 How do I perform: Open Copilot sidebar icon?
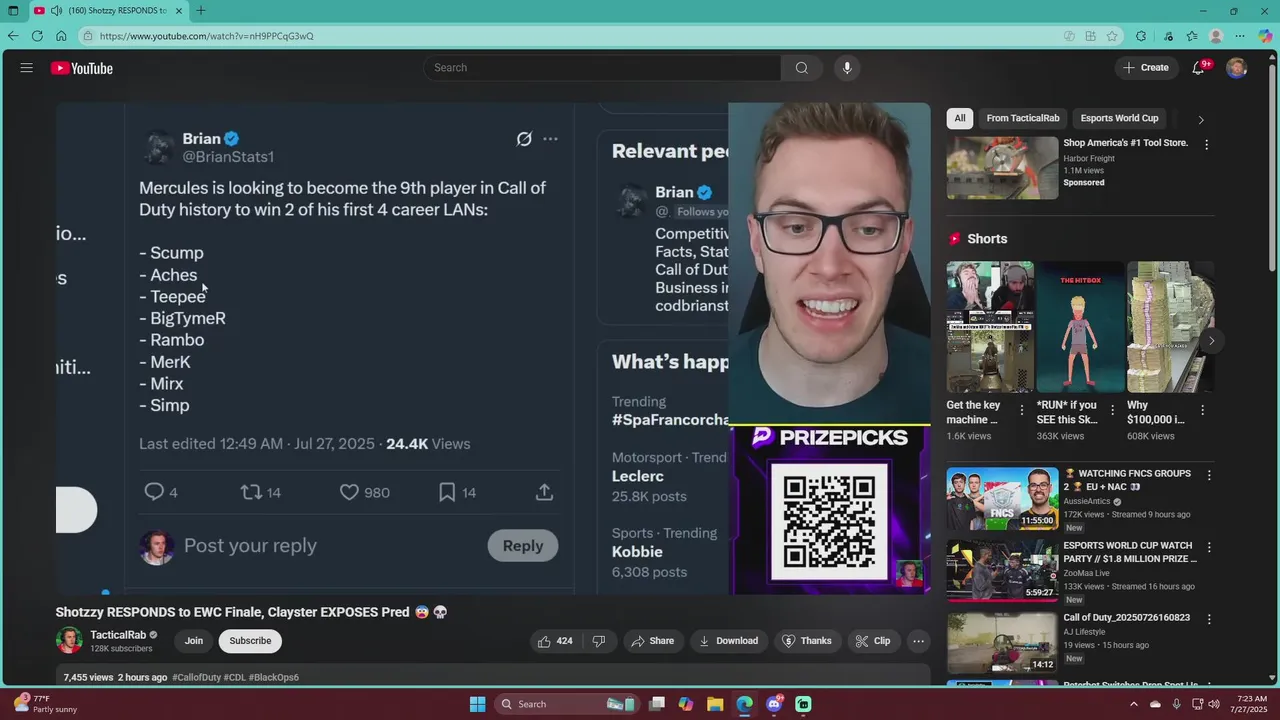coord(1265,36)
